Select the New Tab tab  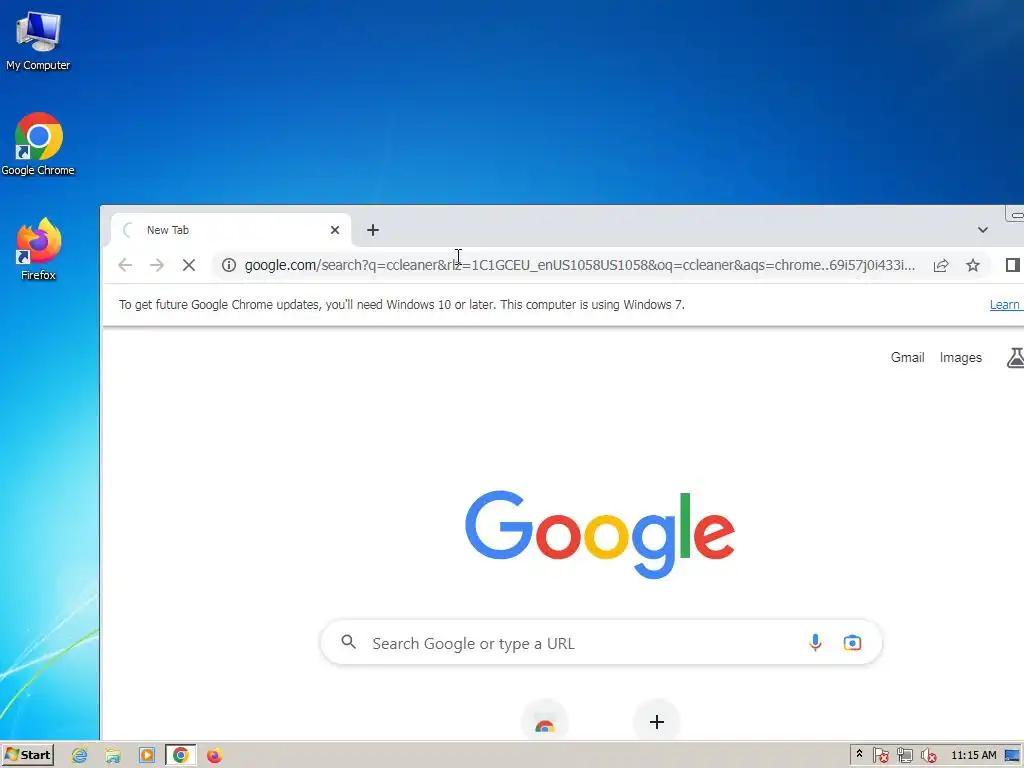click(231, 230)
